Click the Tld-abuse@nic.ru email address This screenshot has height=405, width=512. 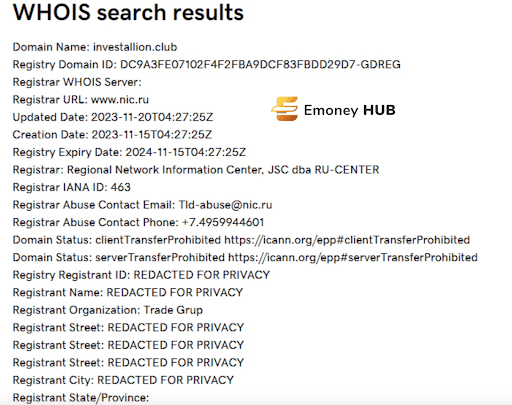[x=225, y=205]
